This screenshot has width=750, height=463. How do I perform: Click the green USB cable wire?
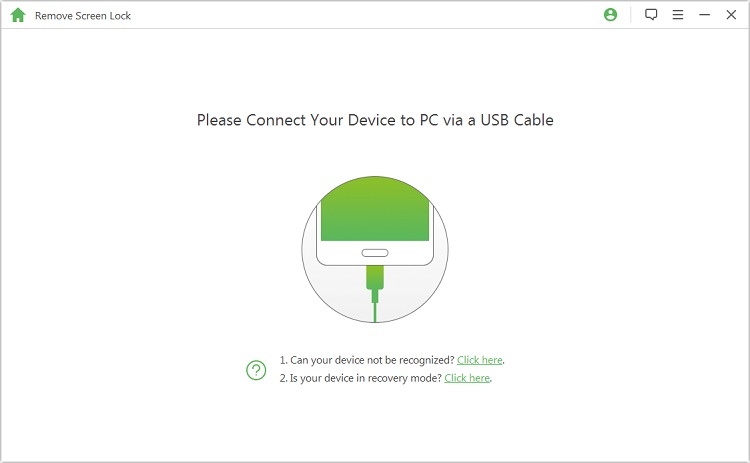(375, 311)
